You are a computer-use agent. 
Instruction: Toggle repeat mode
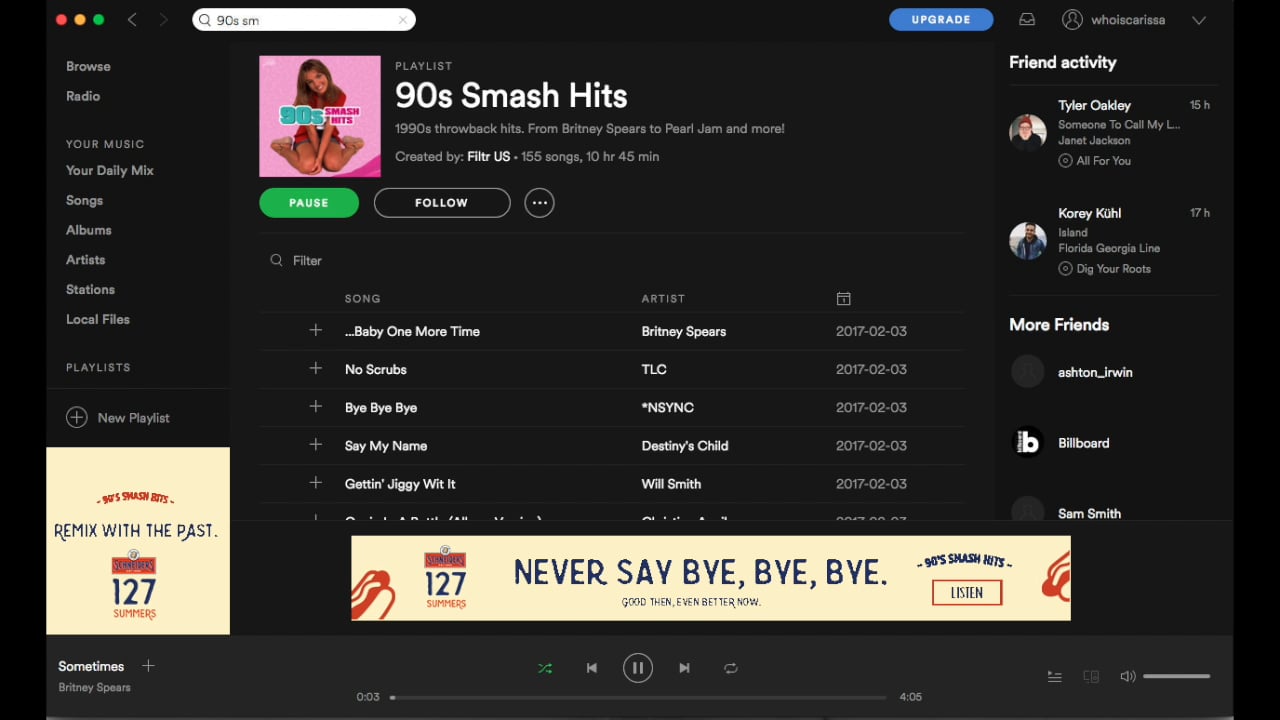[731, 668]
